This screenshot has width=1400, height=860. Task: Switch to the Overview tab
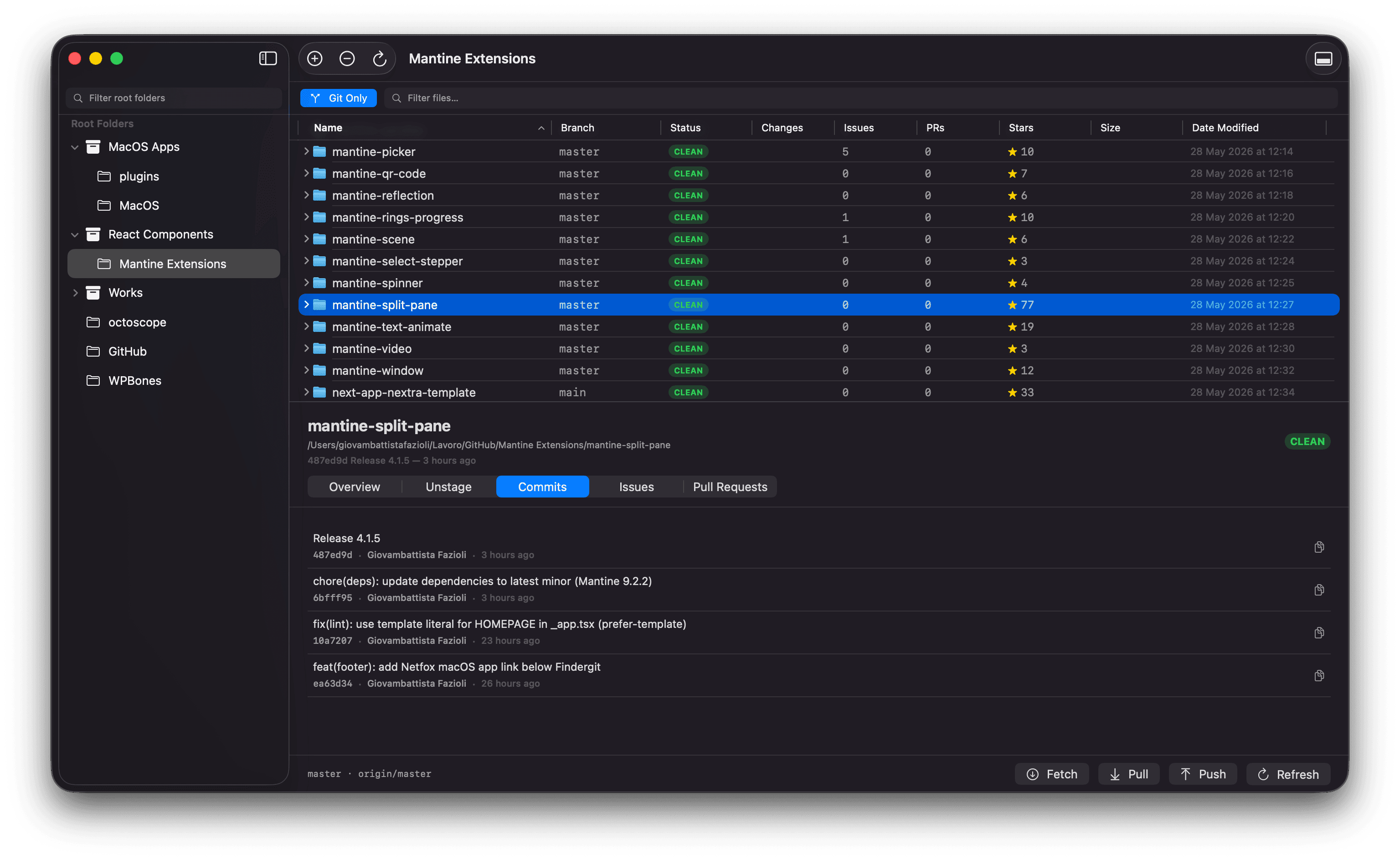coord(355,487)
